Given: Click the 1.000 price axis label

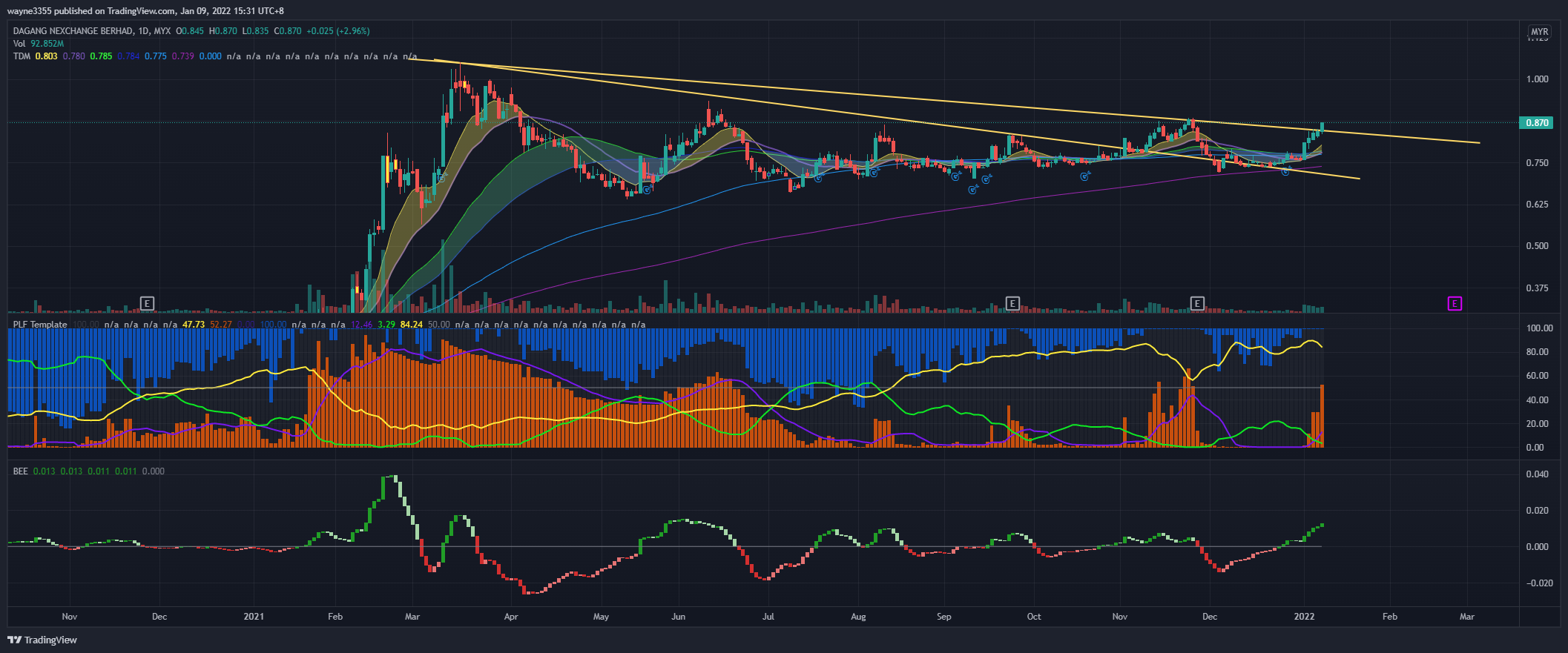Looking at the screenshot, I should click(x=1537, y=79).
